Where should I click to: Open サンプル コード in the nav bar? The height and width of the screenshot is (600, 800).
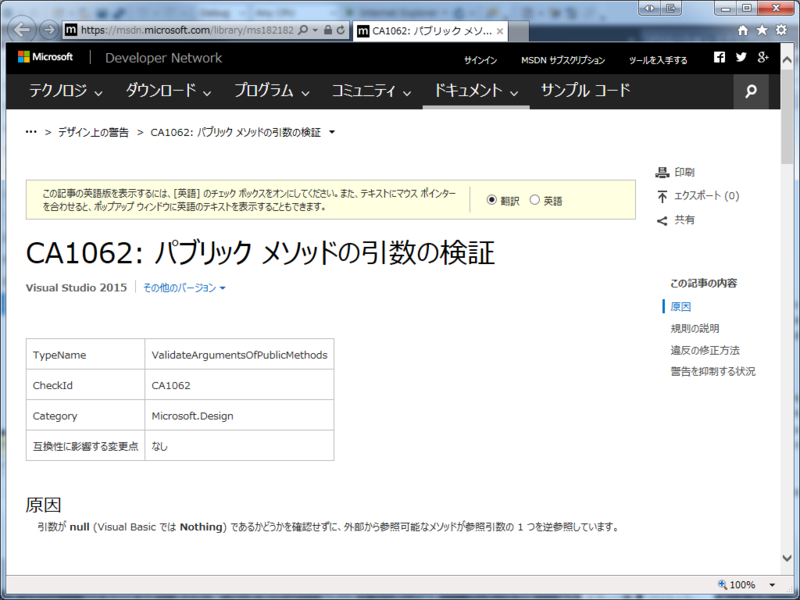(585, 91)
